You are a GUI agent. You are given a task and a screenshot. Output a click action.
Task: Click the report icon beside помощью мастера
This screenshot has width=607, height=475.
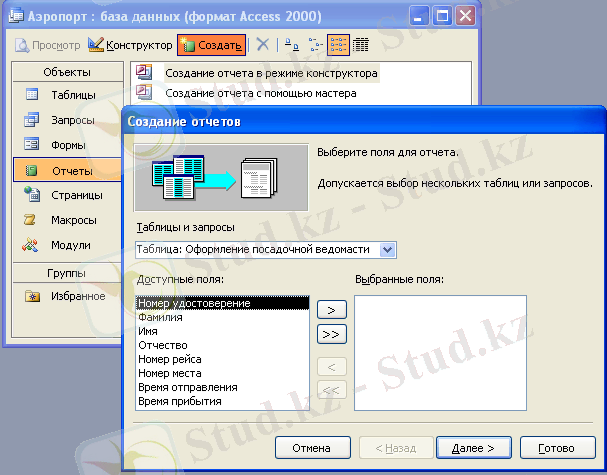144,92
